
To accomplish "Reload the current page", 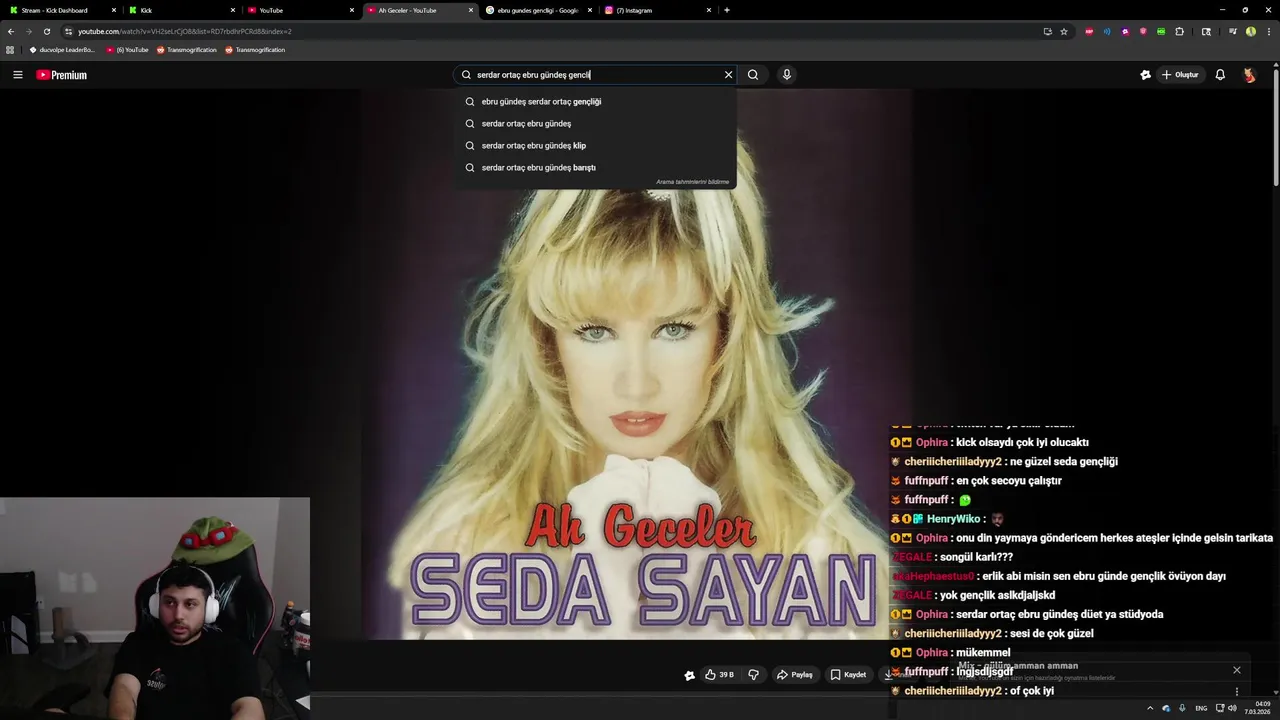I will tap(47, 31).
